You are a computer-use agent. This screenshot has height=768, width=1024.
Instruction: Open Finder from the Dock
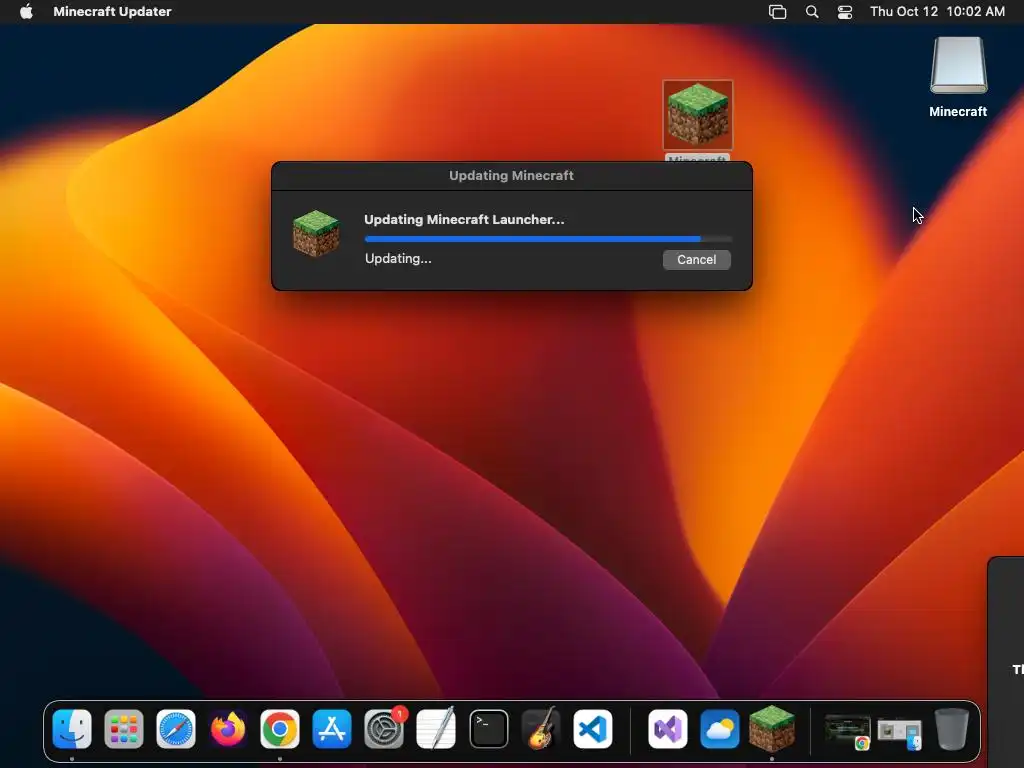point(72,729)
